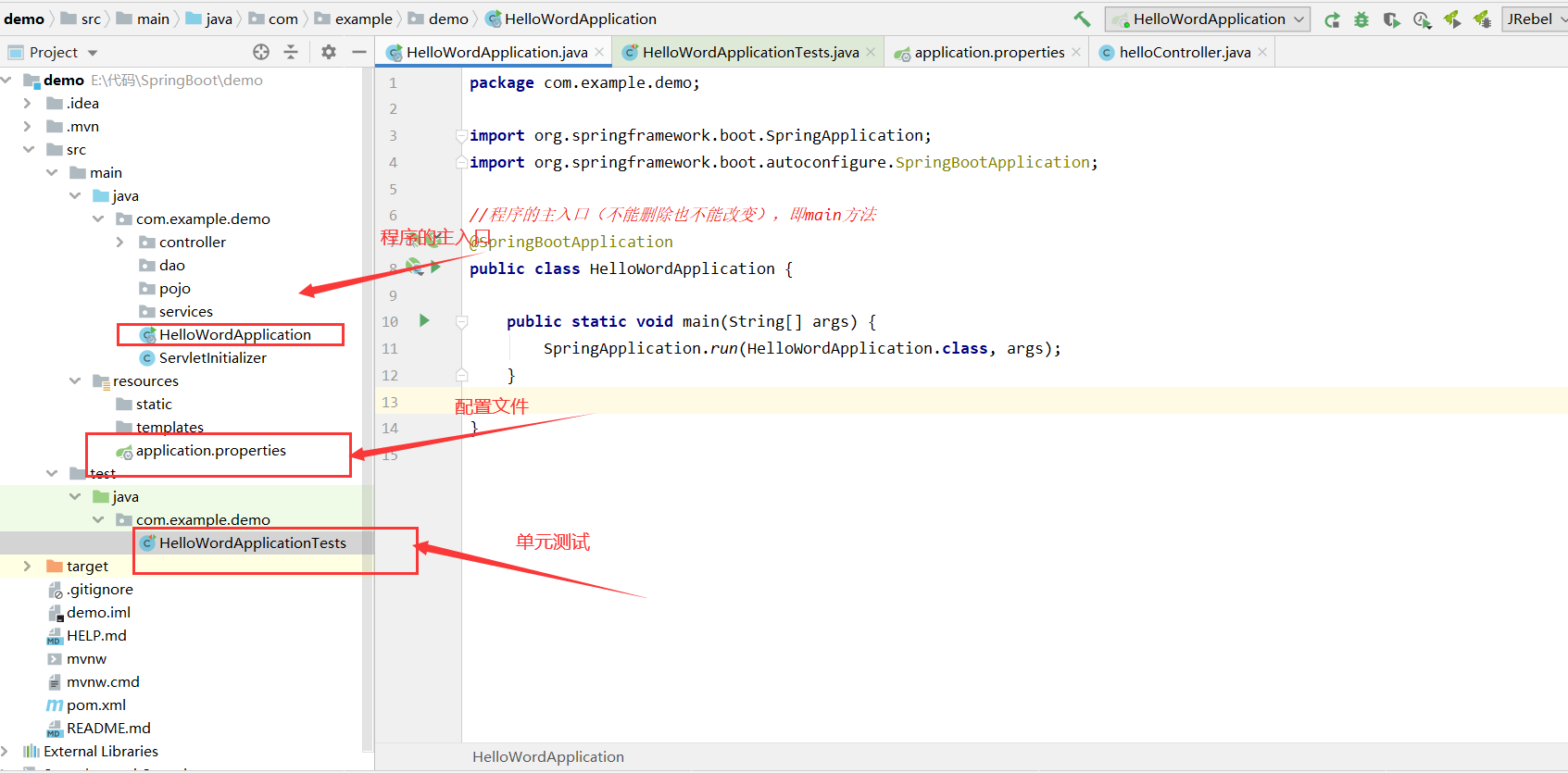
Task: Select the services package
Action: tap(185, 312)
